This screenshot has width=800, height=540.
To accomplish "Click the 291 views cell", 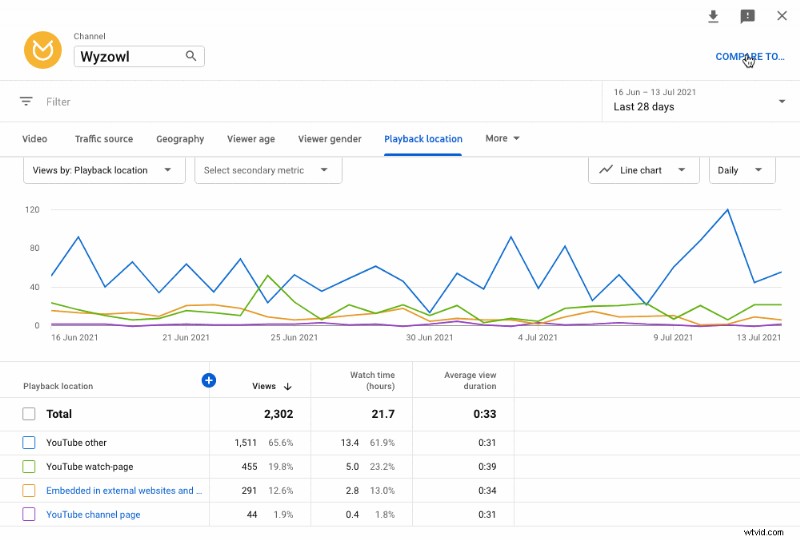I will tap(249, 490).
